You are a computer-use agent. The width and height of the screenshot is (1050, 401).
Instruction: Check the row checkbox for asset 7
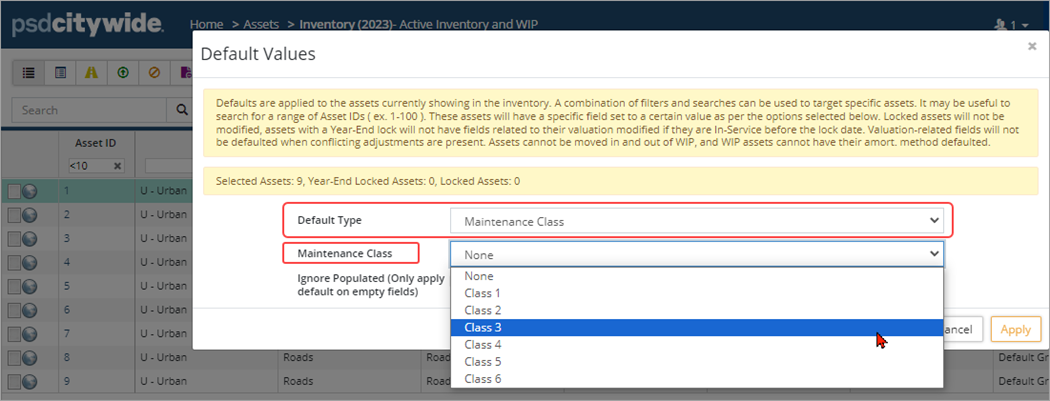(13, 334)
